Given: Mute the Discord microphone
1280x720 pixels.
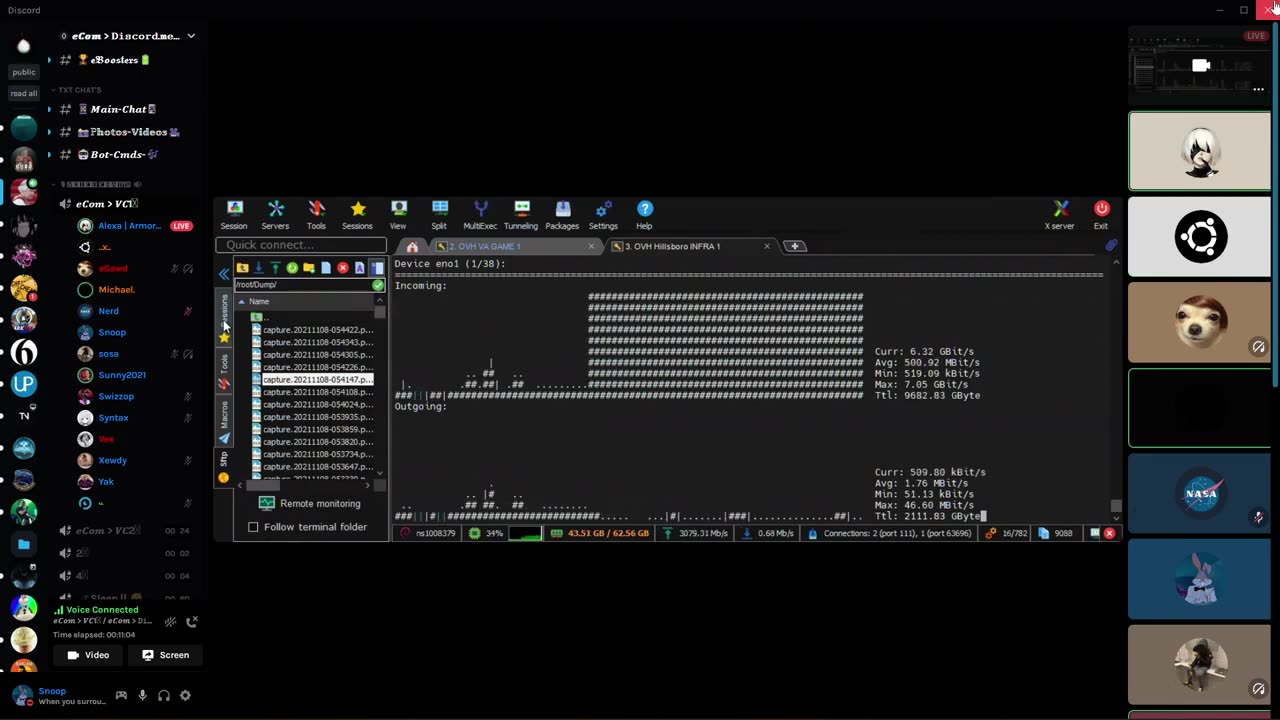Looking at the screenshot, I should pos(142,695).
